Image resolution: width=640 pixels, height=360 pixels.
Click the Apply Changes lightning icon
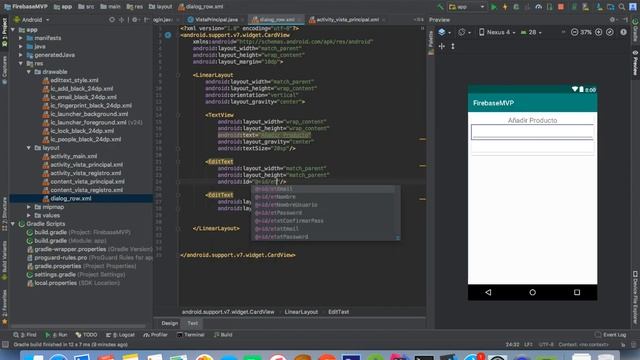point(505,7)
